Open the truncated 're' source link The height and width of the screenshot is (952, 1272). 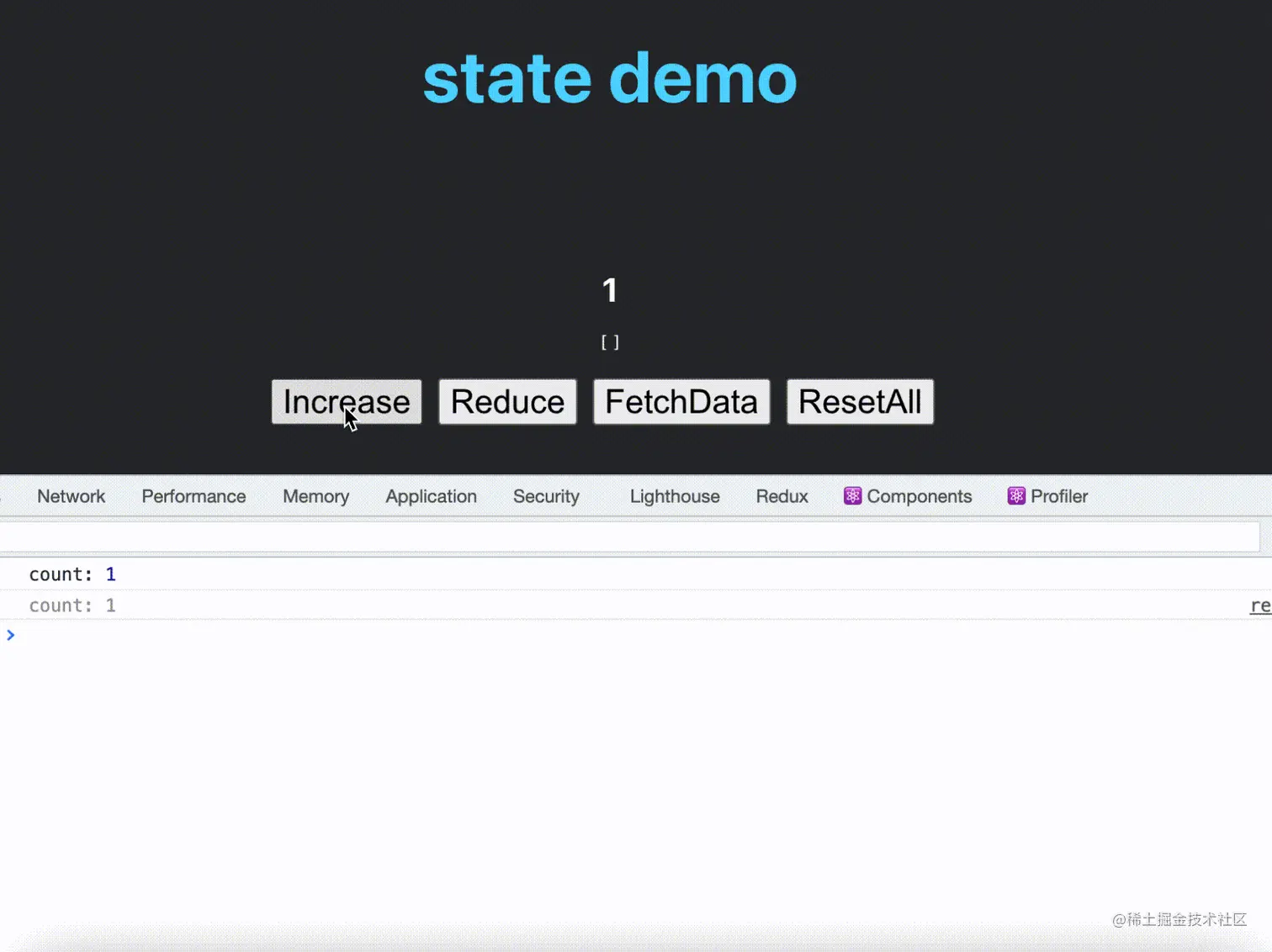click(1260, 606)
